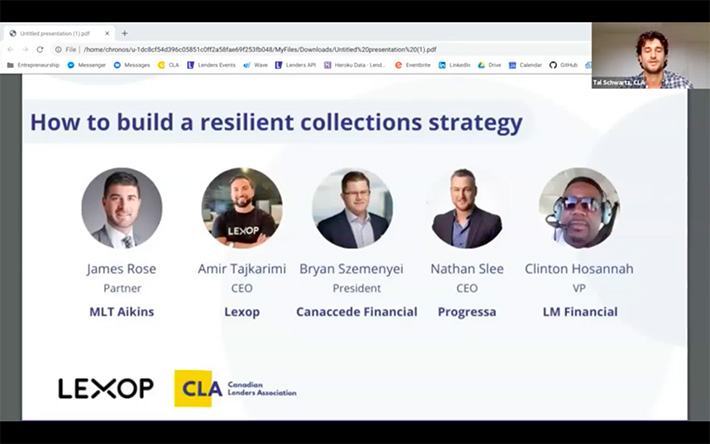710x444 pixels.
Task: Open the Entrepreneurship bookmarks folder
Action: pos(33,65)
